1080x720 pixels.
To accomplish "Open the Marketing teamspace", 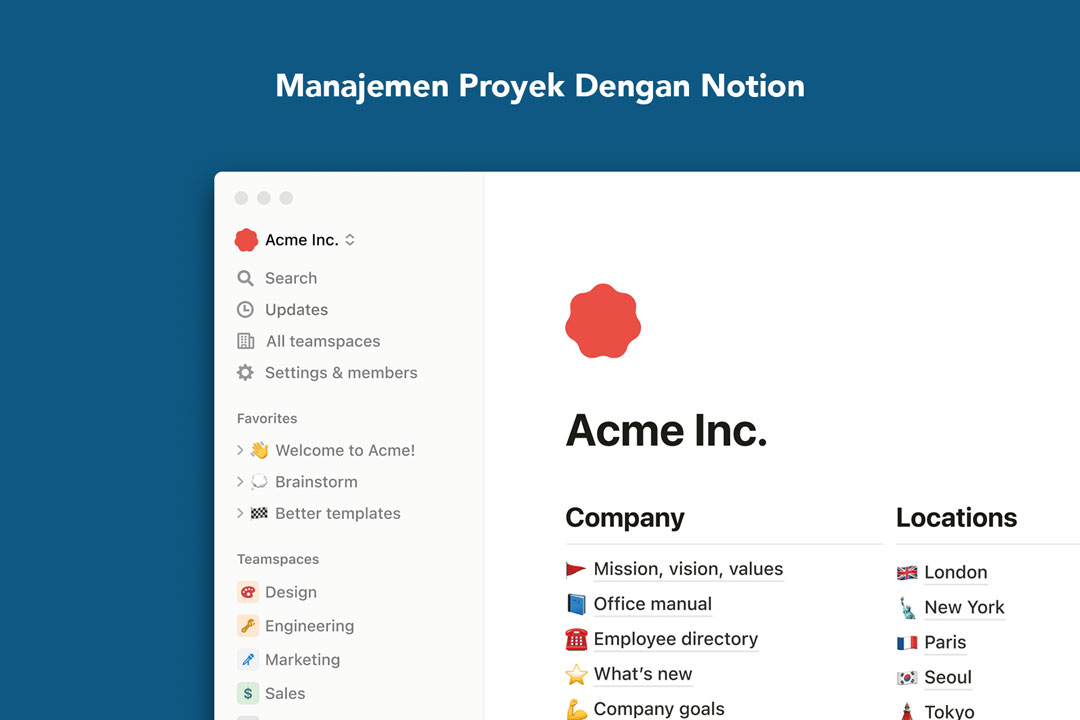I will click(x=302, y=660).
